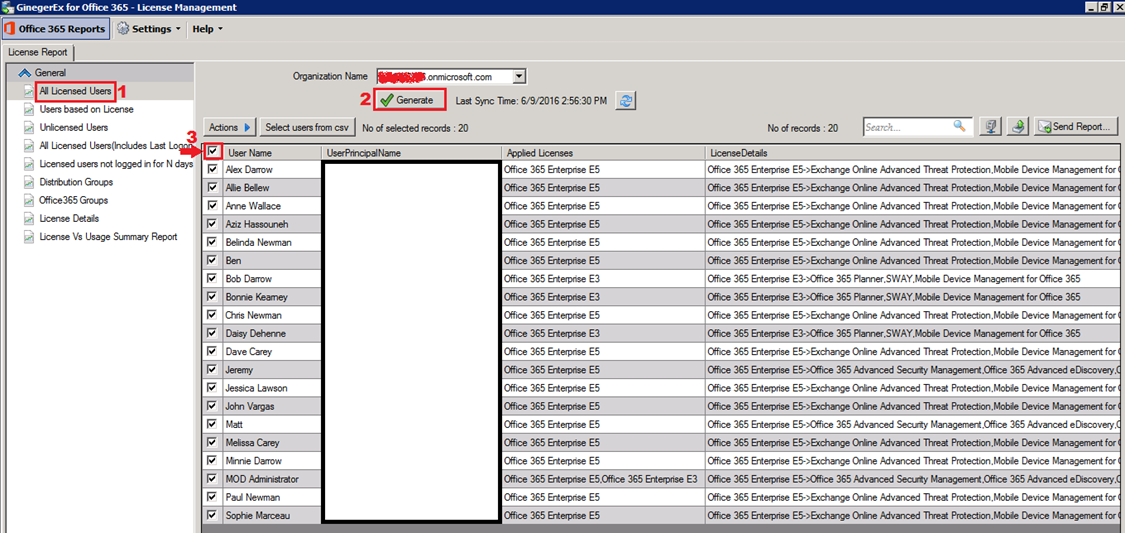
Task: Select the Jessica Lawson name cell
Action: coord(272,388)
